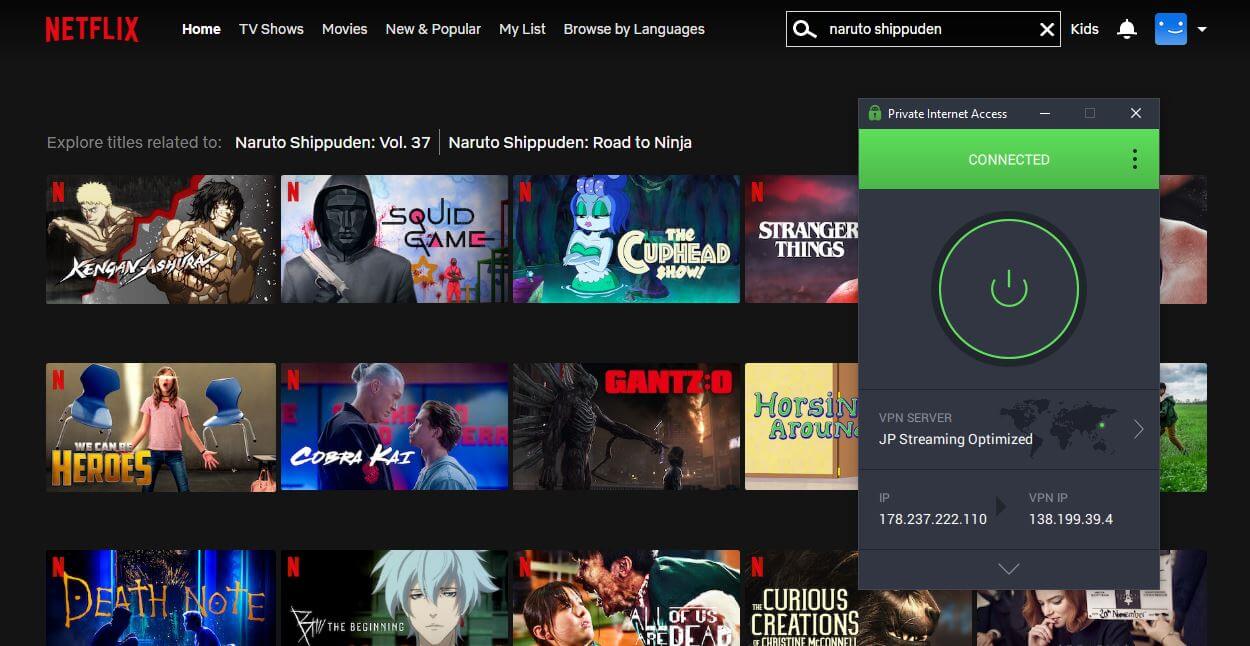Open the Cobra Kai thumbnail
The height and width of the screenshot is (646, 1250).
point(394,427)
